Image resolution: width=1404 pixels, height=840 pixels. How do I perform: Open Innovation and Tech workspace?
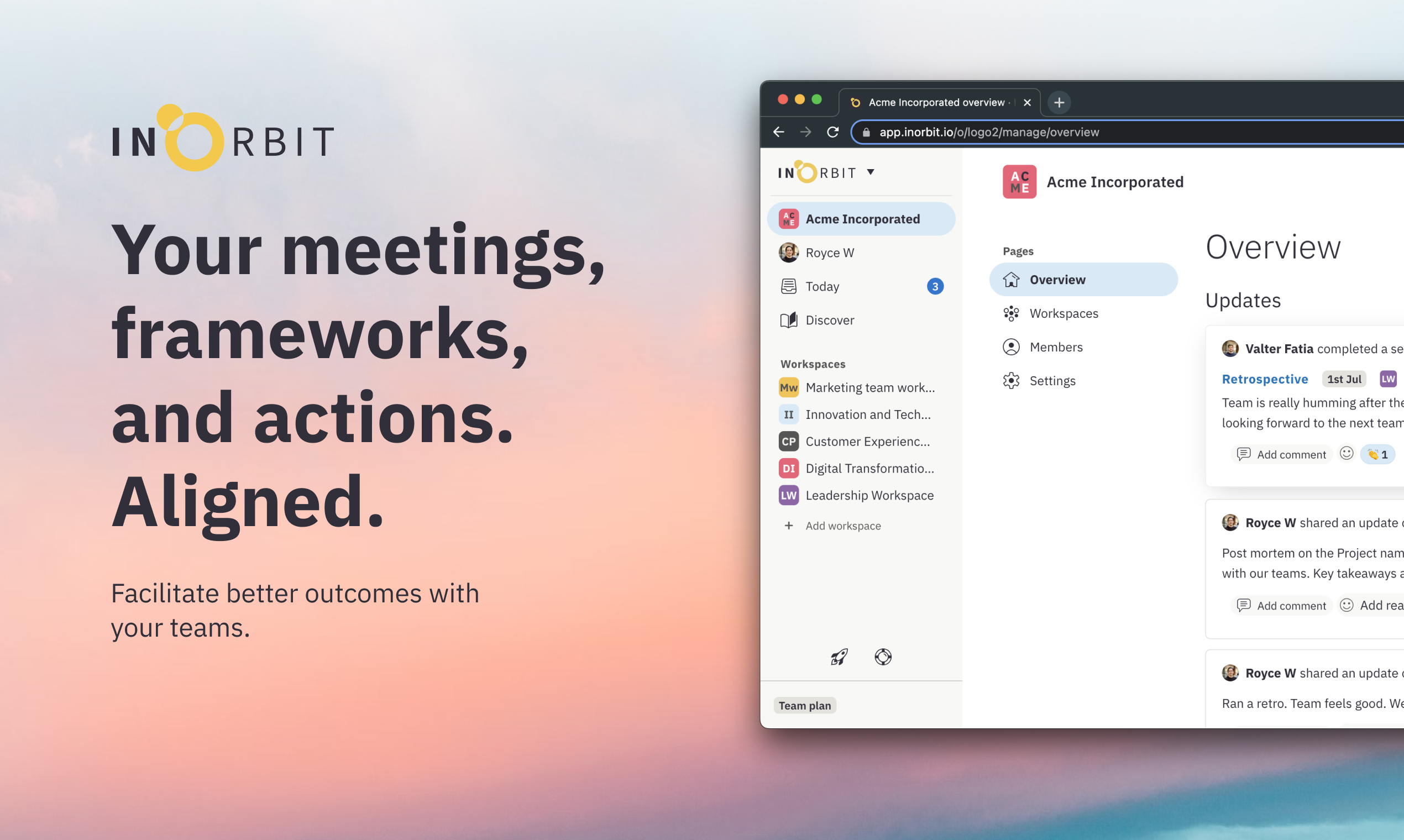pos(861,414)
